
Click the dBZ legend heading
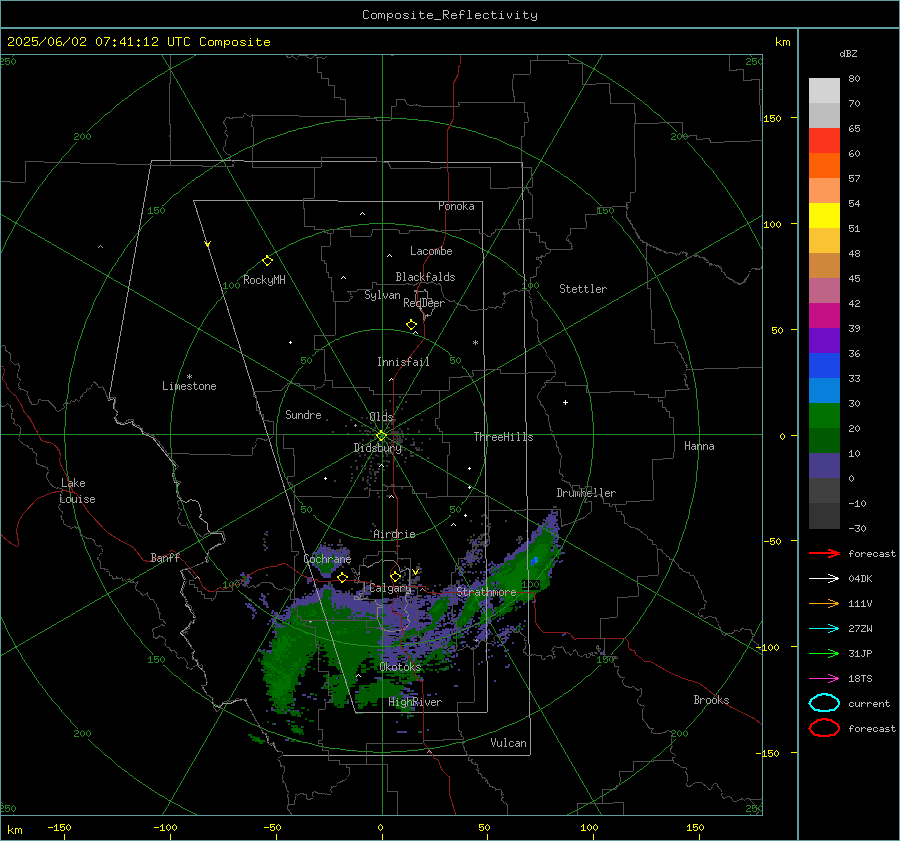coord(848,54)
